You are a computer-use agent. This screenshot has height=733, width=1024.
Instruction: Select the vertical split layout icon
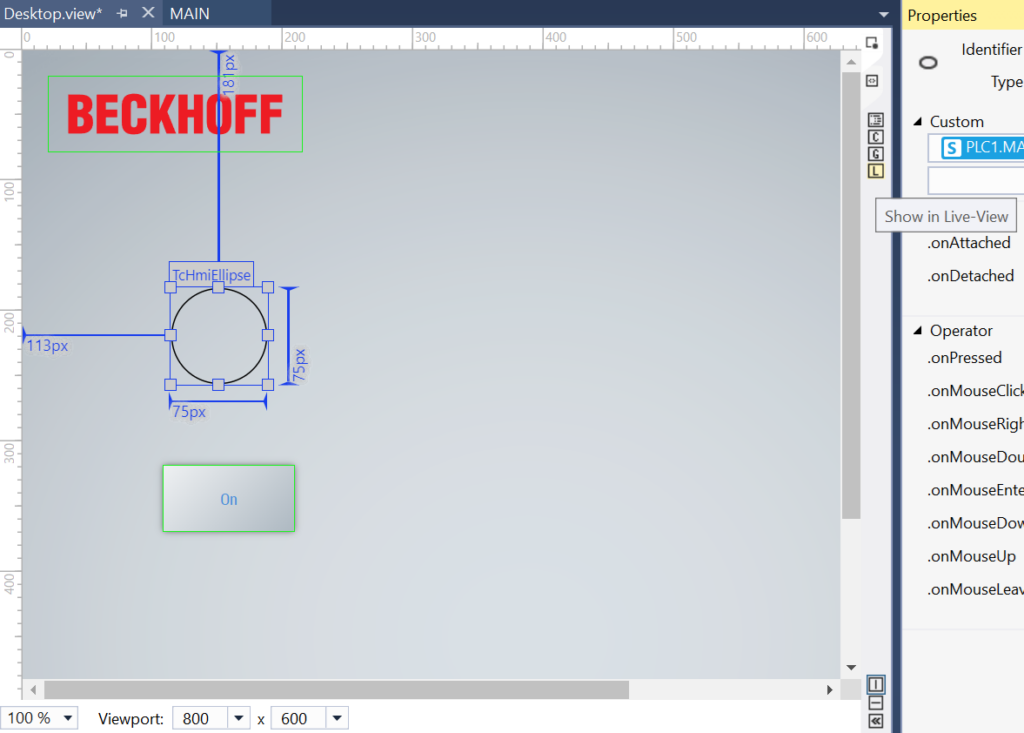876,684
